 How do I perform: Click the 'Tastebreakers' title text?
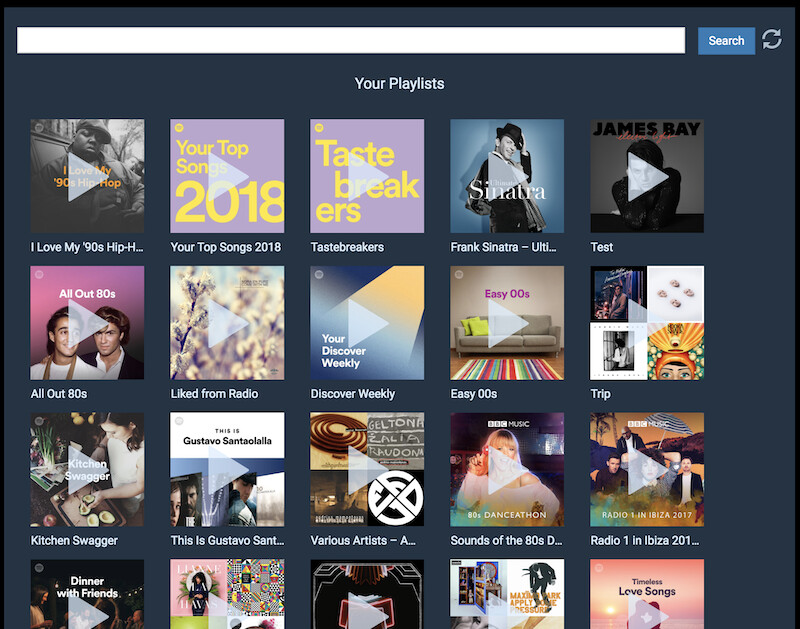coord(347,247)
